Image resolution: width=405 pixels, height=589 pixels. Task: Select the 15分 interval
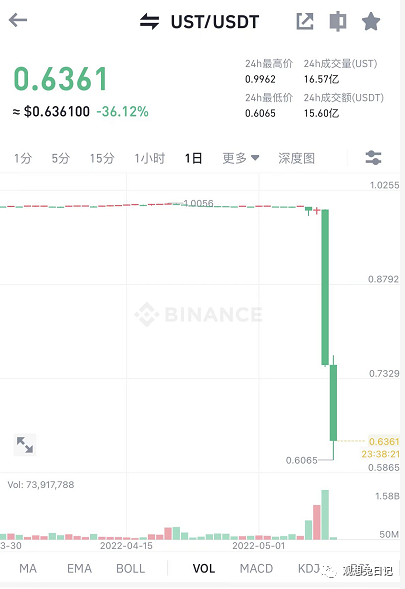(102, 158)
